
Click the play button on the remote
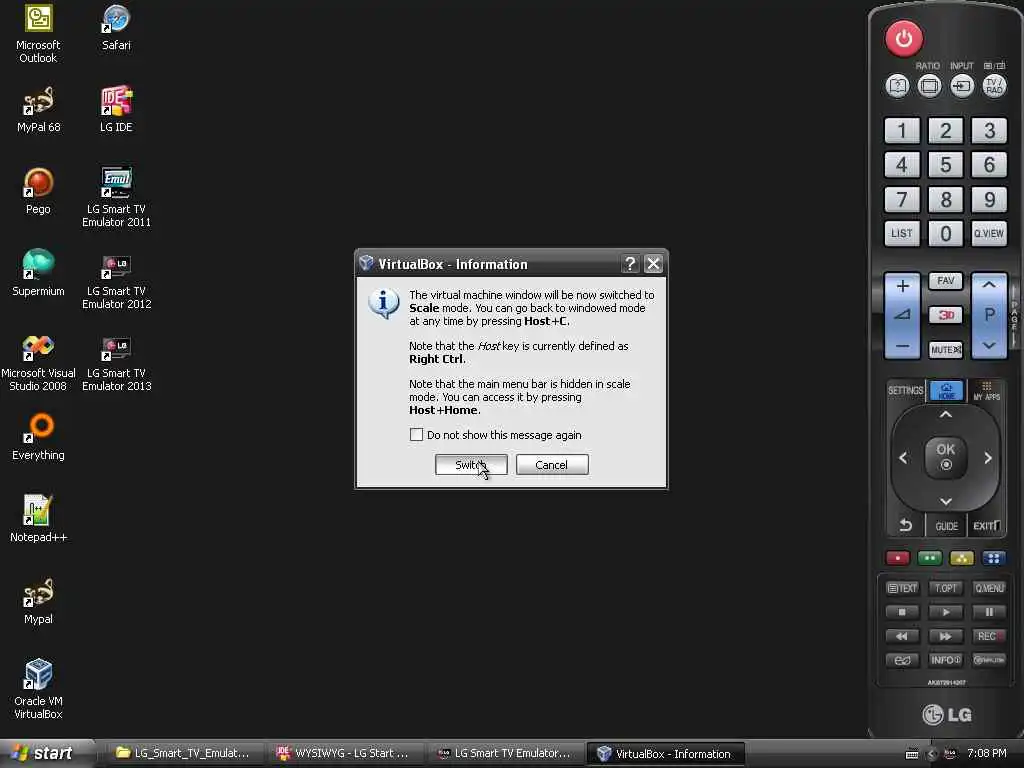tap(946, 612)
